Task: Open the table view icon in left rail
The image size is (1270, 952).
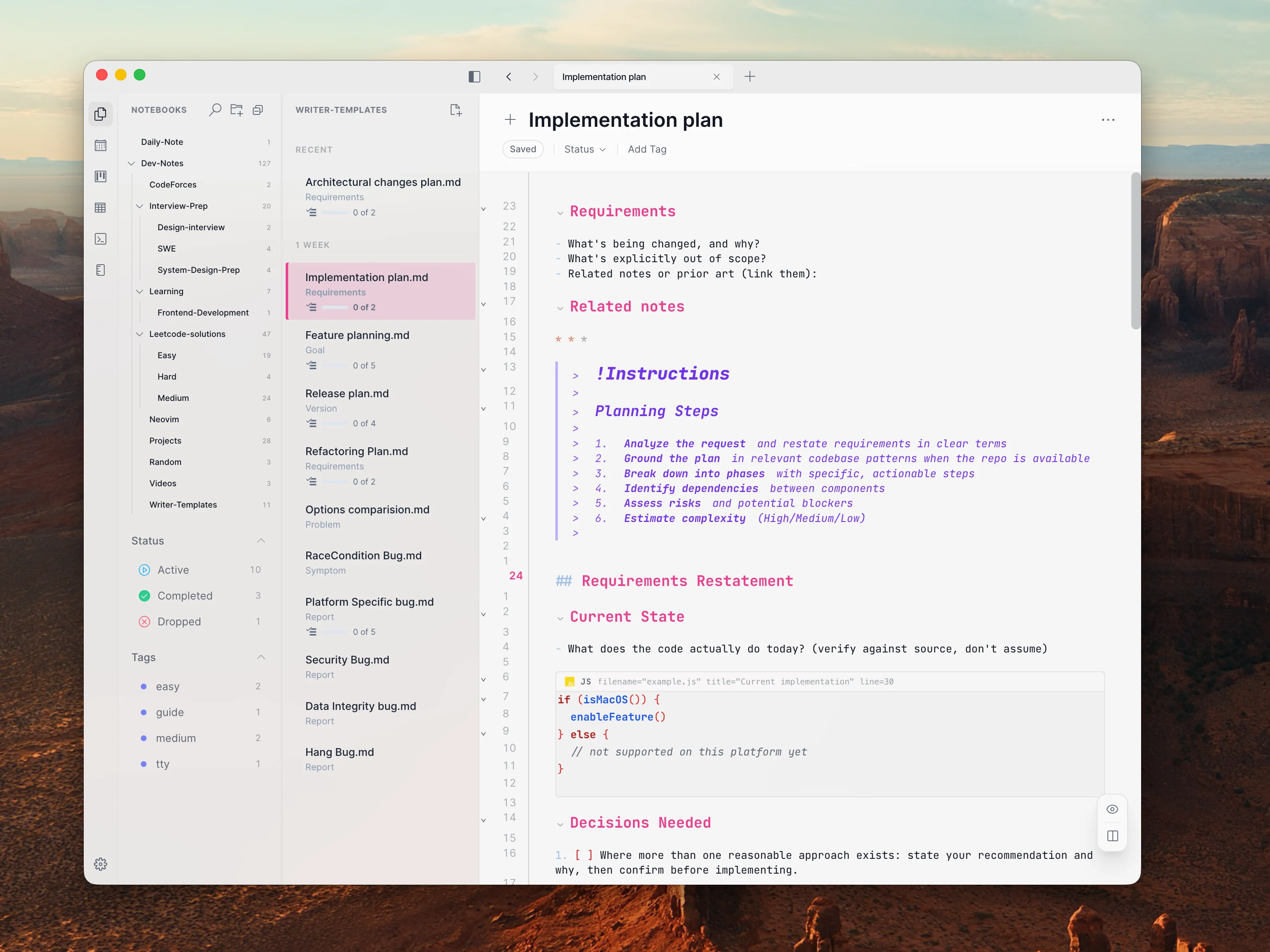Action: pos(101,208)
